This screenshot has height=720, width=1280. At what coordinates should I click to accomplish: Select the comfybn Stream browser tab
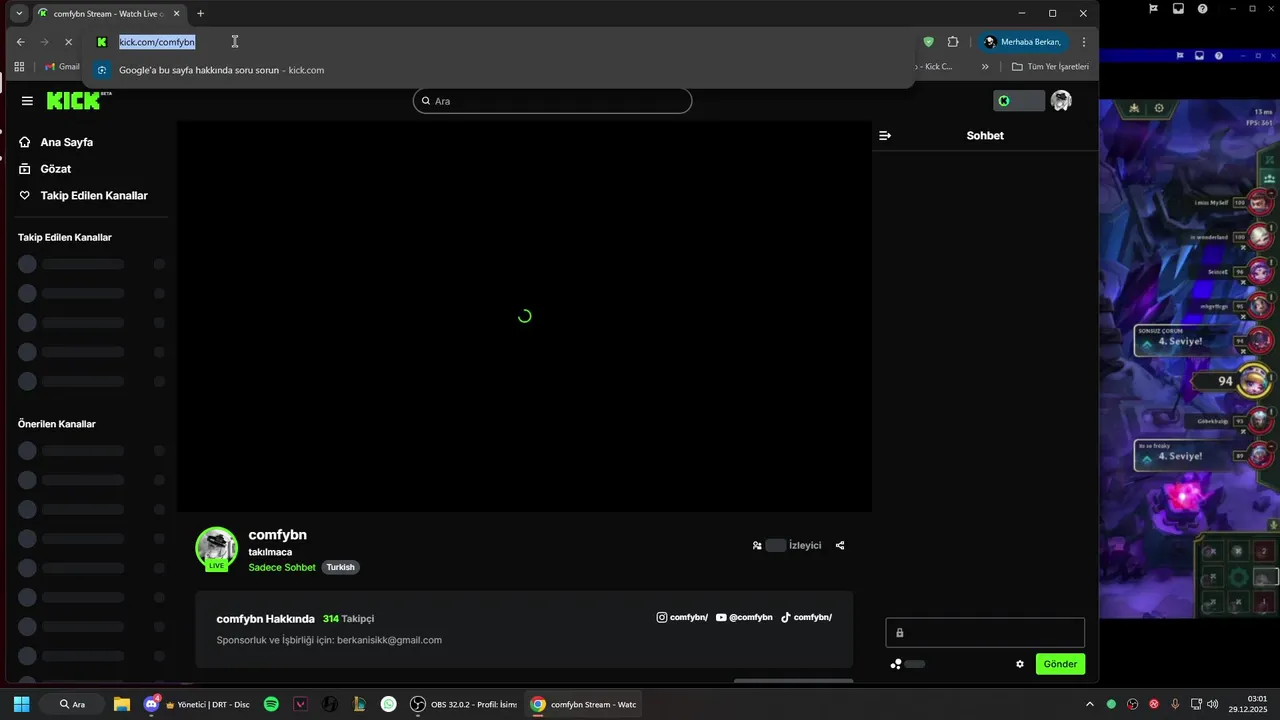pyautogui.click(x=110, y=14)
